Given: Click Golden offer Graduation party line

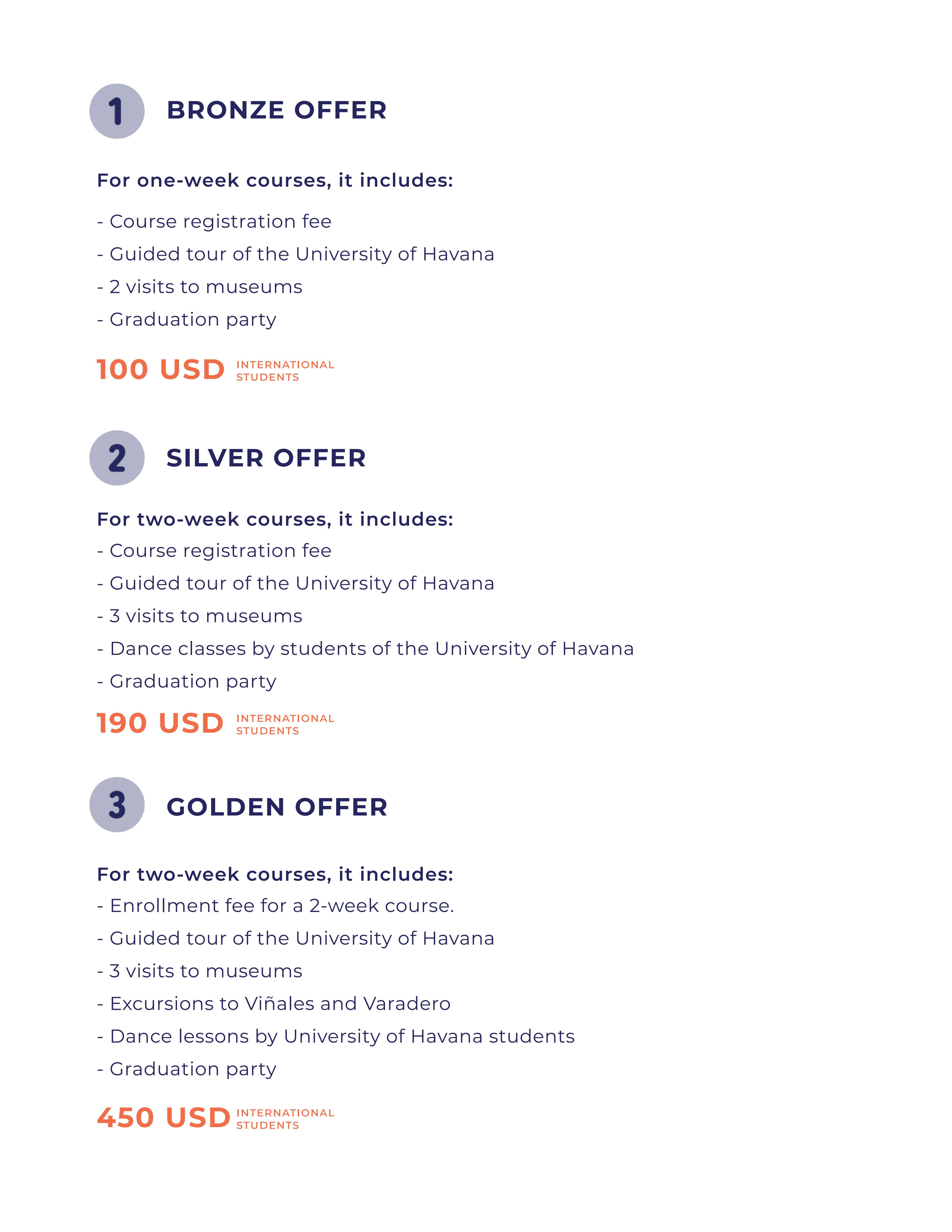Looking at the screenshot, I should [x=187, y=1070].
